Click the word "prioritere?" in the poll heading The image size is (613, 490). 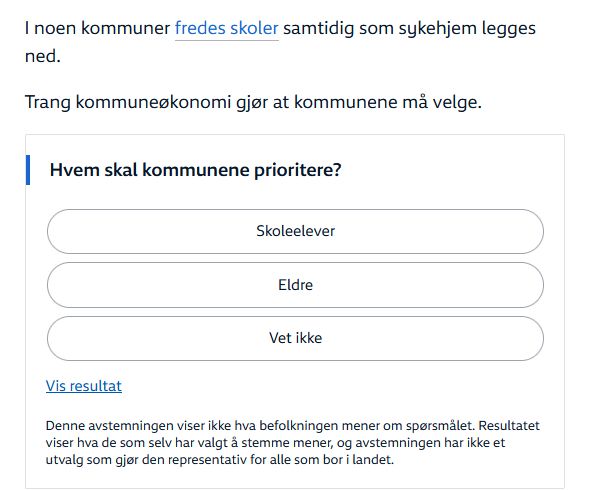tap(298, 170)
